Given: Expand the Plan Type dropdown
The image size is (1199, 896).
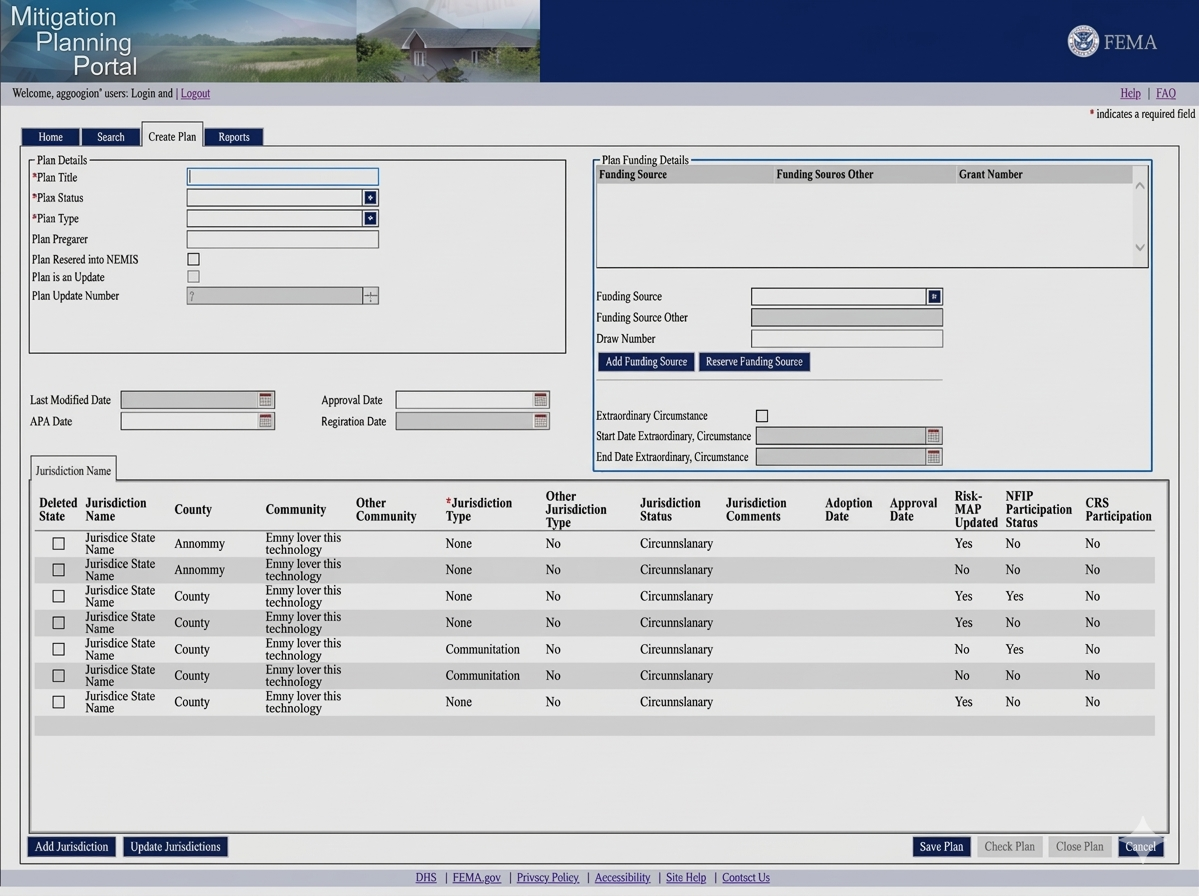Looking at the screenshot, I should click(x=370, y=218).
